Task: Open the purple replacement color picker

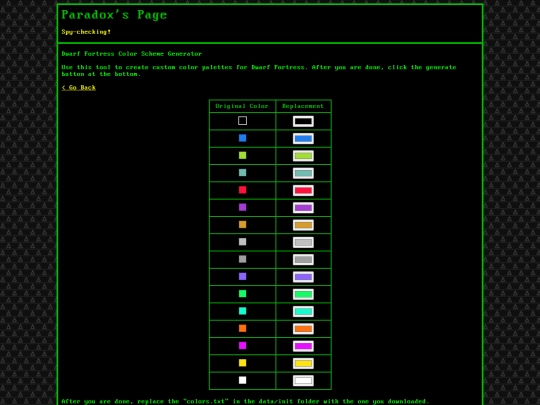Action: (x=303, y=208)
